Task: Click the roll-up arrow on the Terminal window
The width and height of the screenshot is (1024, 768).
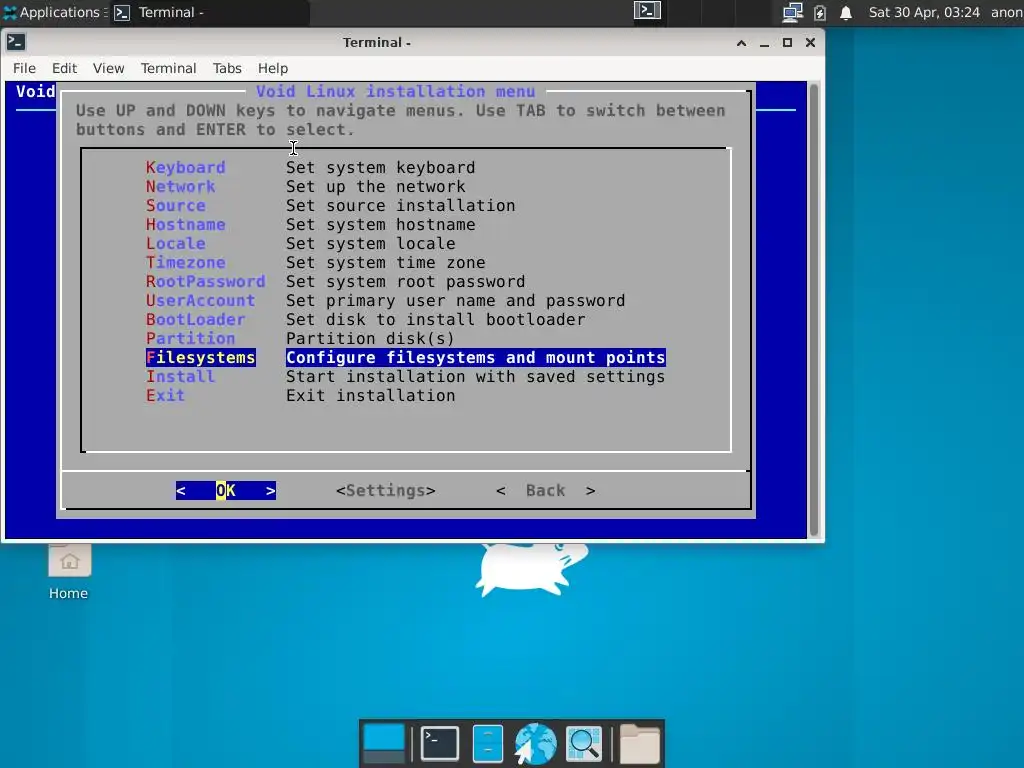Action: click(741, 42)
